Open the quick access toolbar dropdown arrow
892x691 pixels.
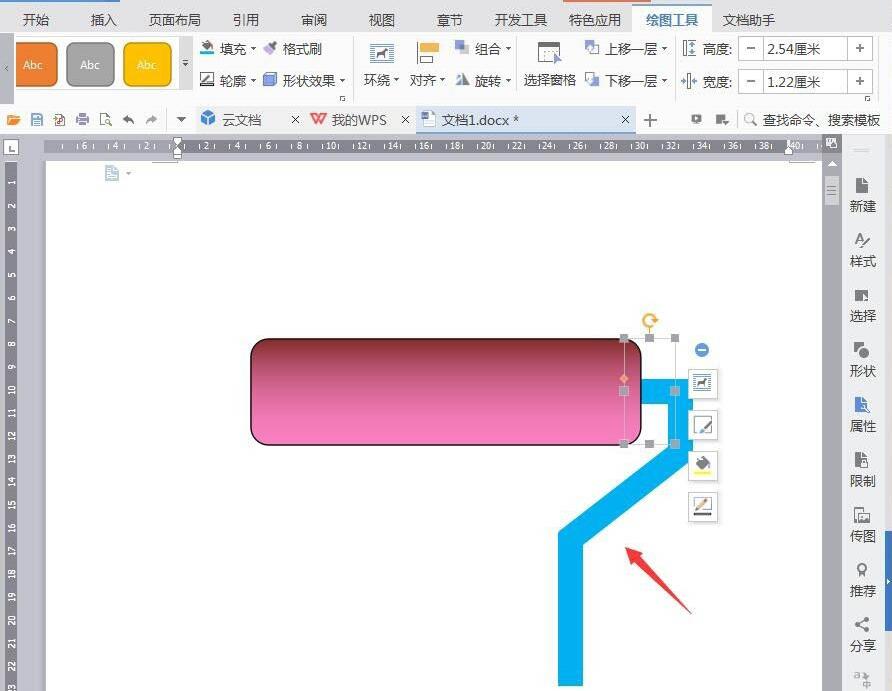(x=181, y=119)
